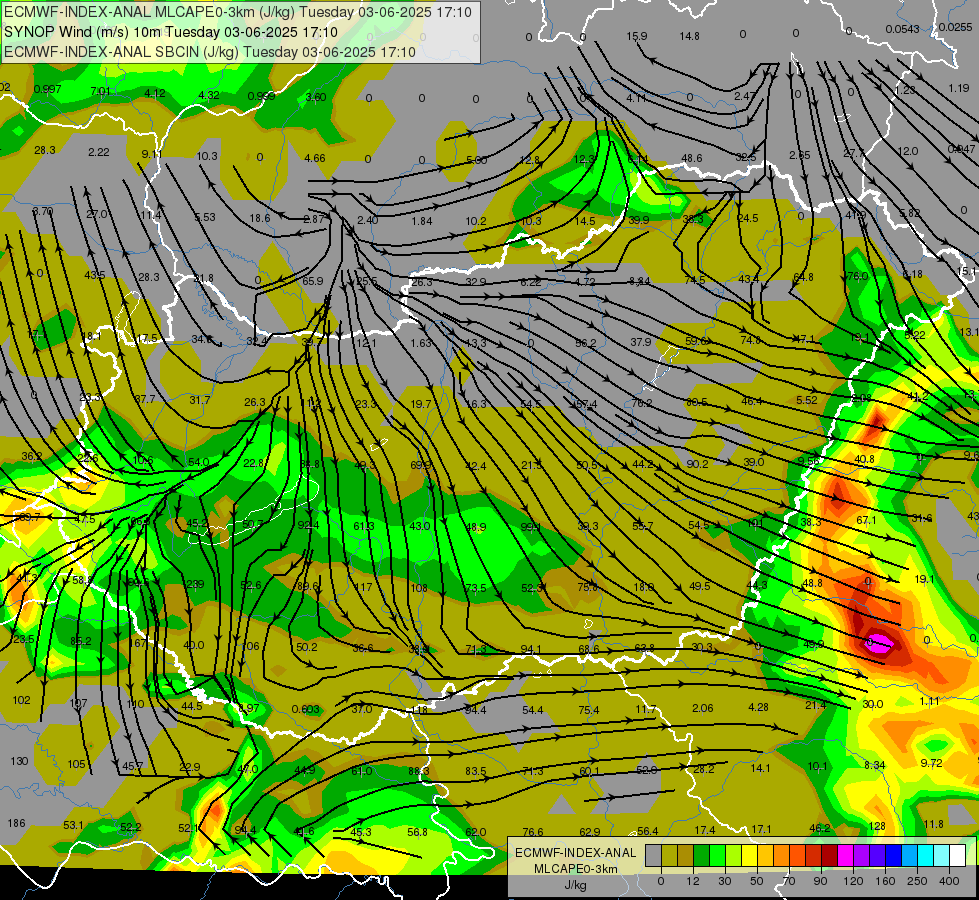Click the map value 0.997
The image size is (979, 900).
point(47,89)
